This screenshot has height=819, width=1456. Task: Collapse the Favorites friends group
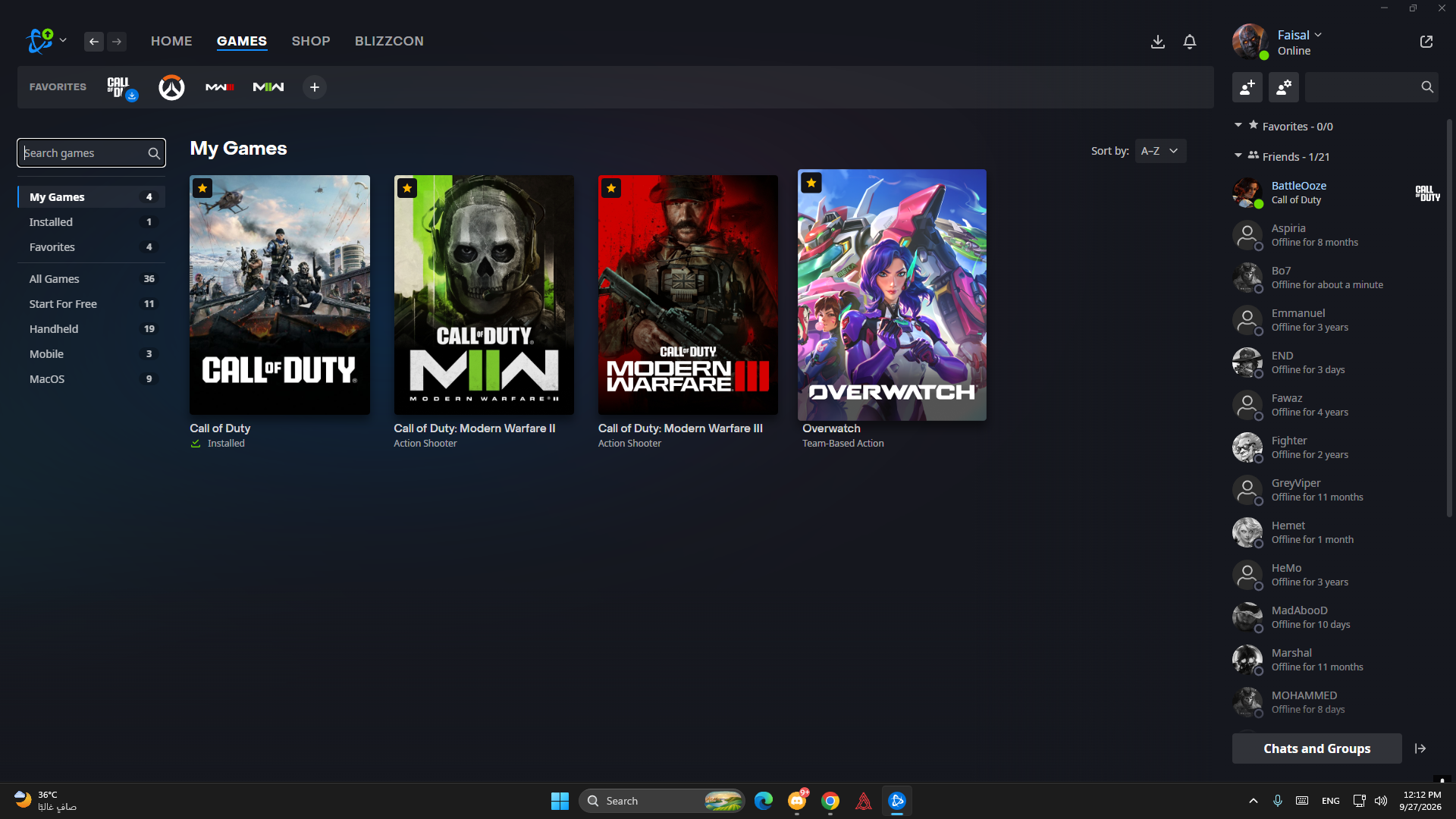click(1238, 125)
